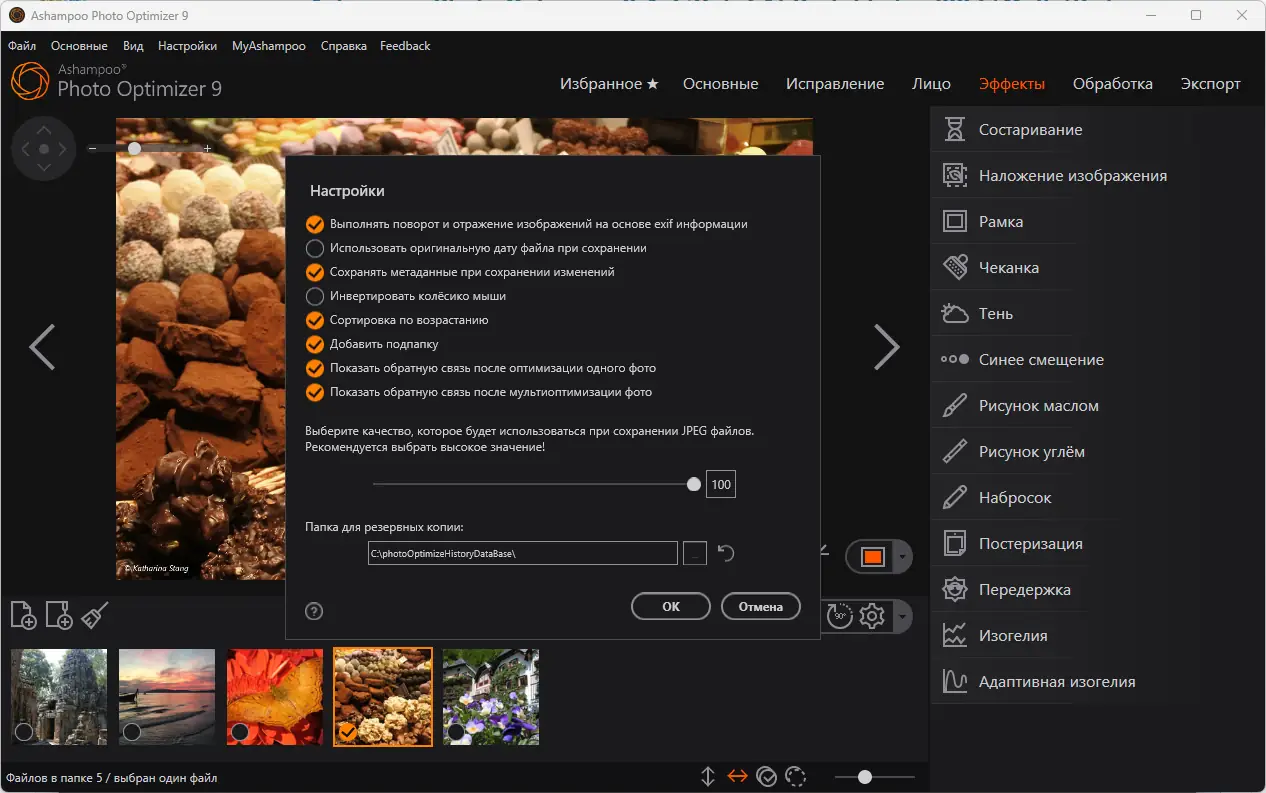Uncheck Сохранять метаданные при сохранении изменений
The height and width of the screenshot is (793, 1266).
coord(314,272)
